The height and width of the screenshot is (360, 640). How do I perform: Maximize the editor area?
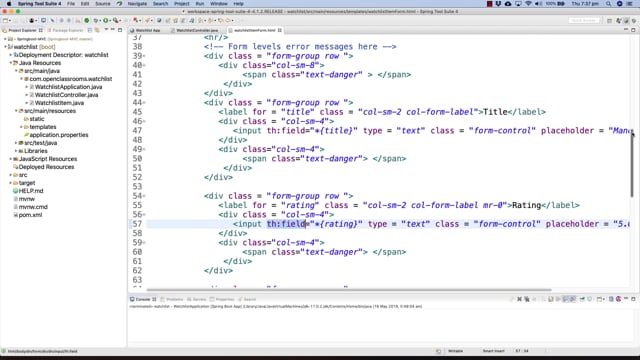point(633,30)
